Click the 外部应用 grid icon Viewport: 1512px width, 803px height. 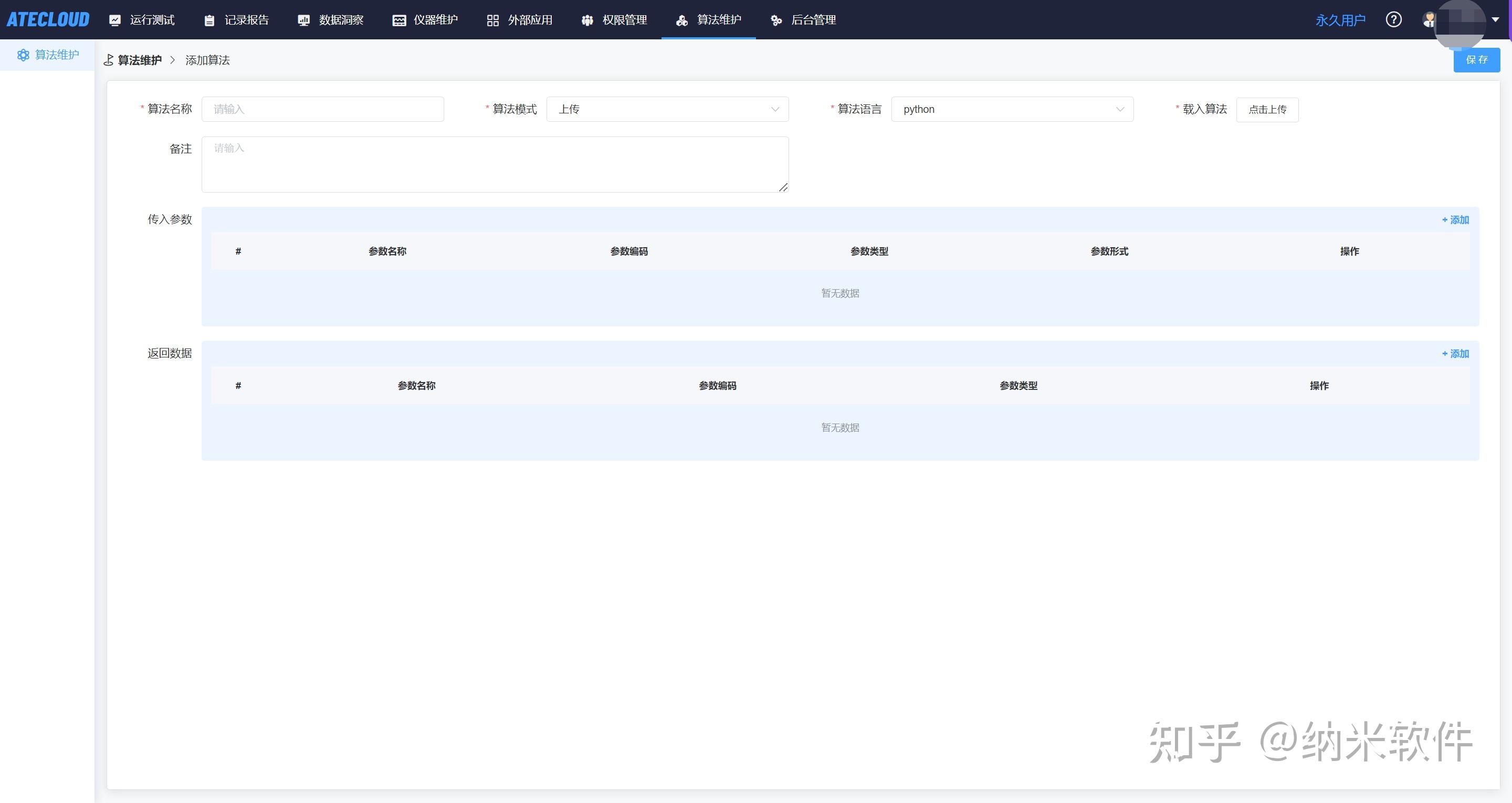492,20
